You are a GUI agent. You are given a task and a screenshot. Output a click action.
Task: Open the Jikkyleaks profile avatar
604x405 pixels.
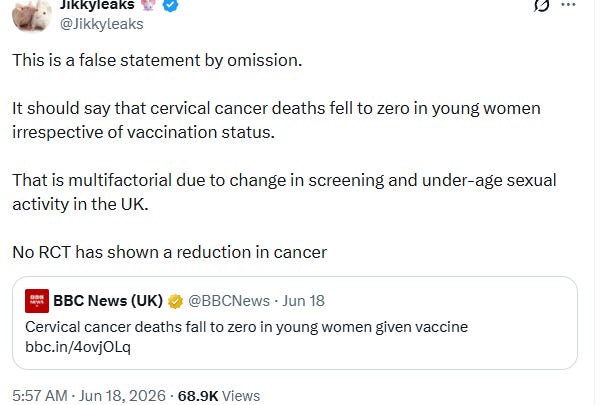32,15
